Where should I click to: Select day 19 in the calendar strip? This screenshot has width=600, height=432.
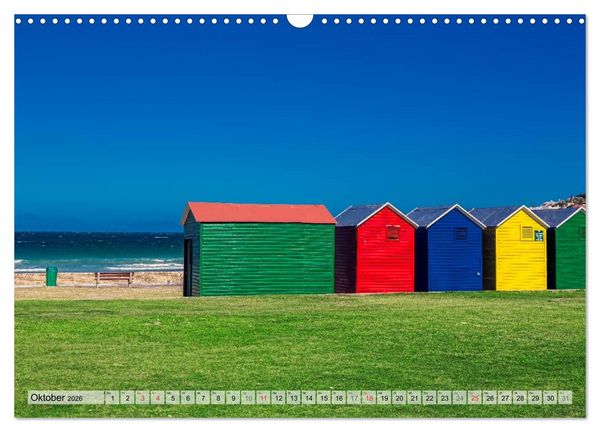[x=384, y=398]
